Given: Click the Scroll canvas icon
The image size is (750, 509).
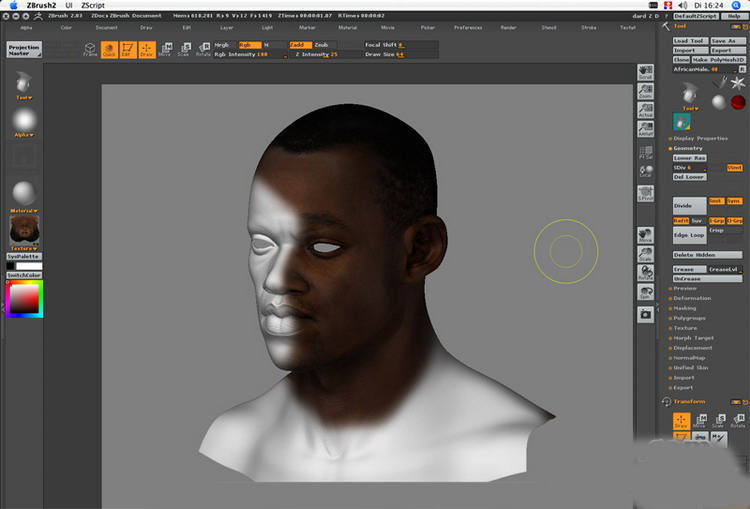Looking at the screenshot, I should click(x=645, y=73).
